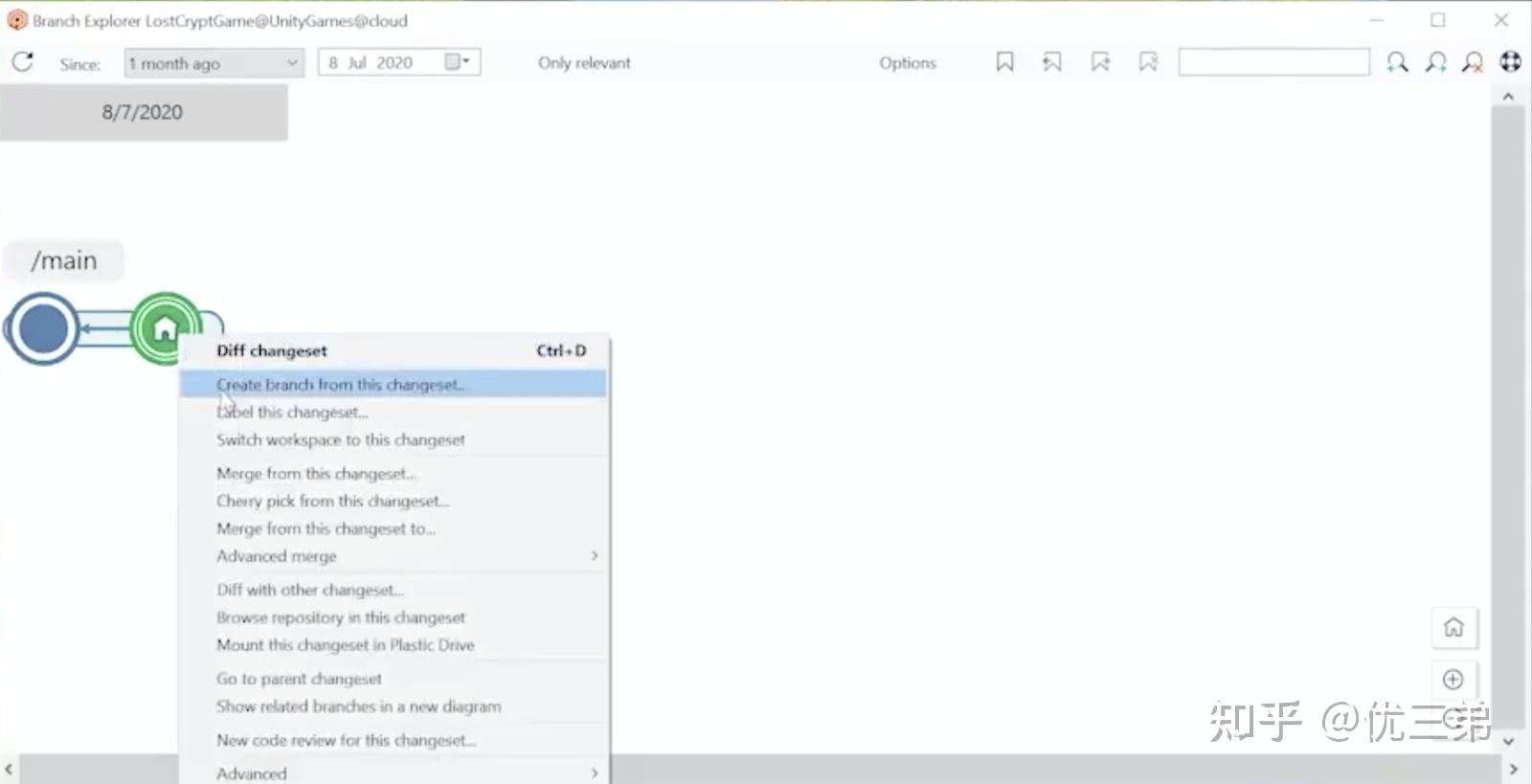Open the calendar date picker dropdown
This screenshot has height=784, width=1532.
(457, 62)
